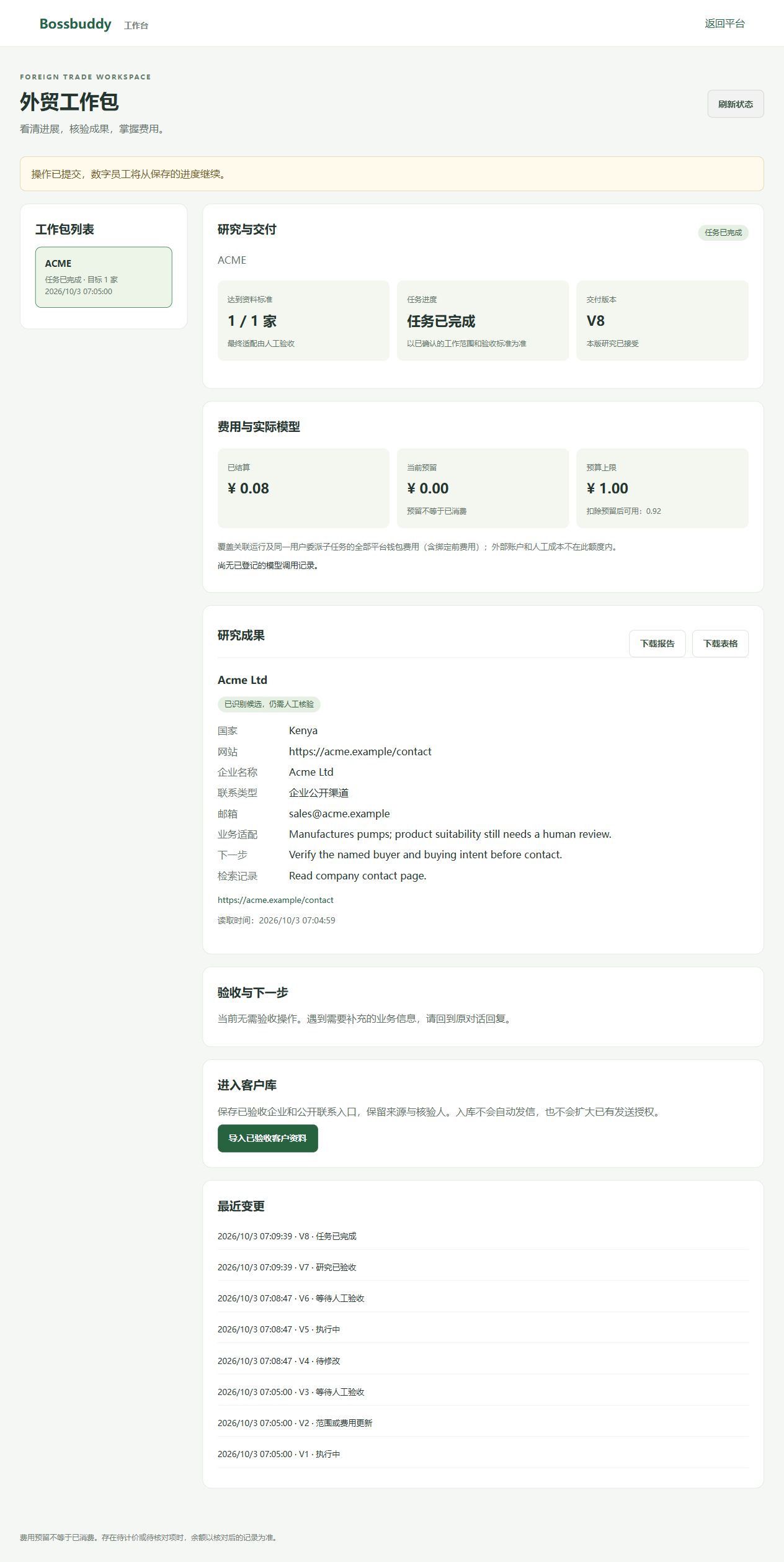Click the Read company contact page. text
This screenshot has width=784, height=1562.
coord(358,876)
